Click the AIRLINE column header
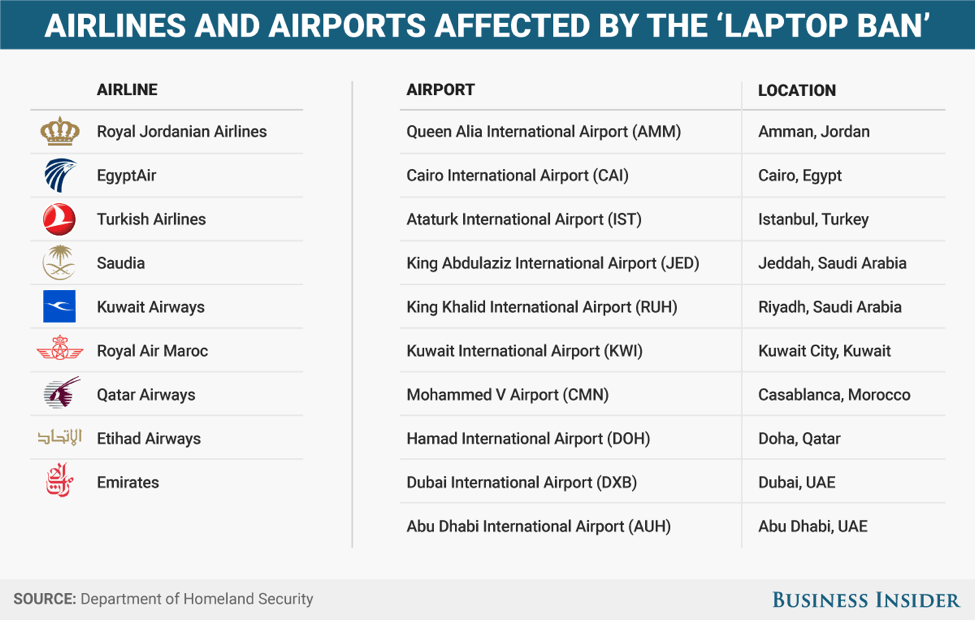 (x=127, y=90)
